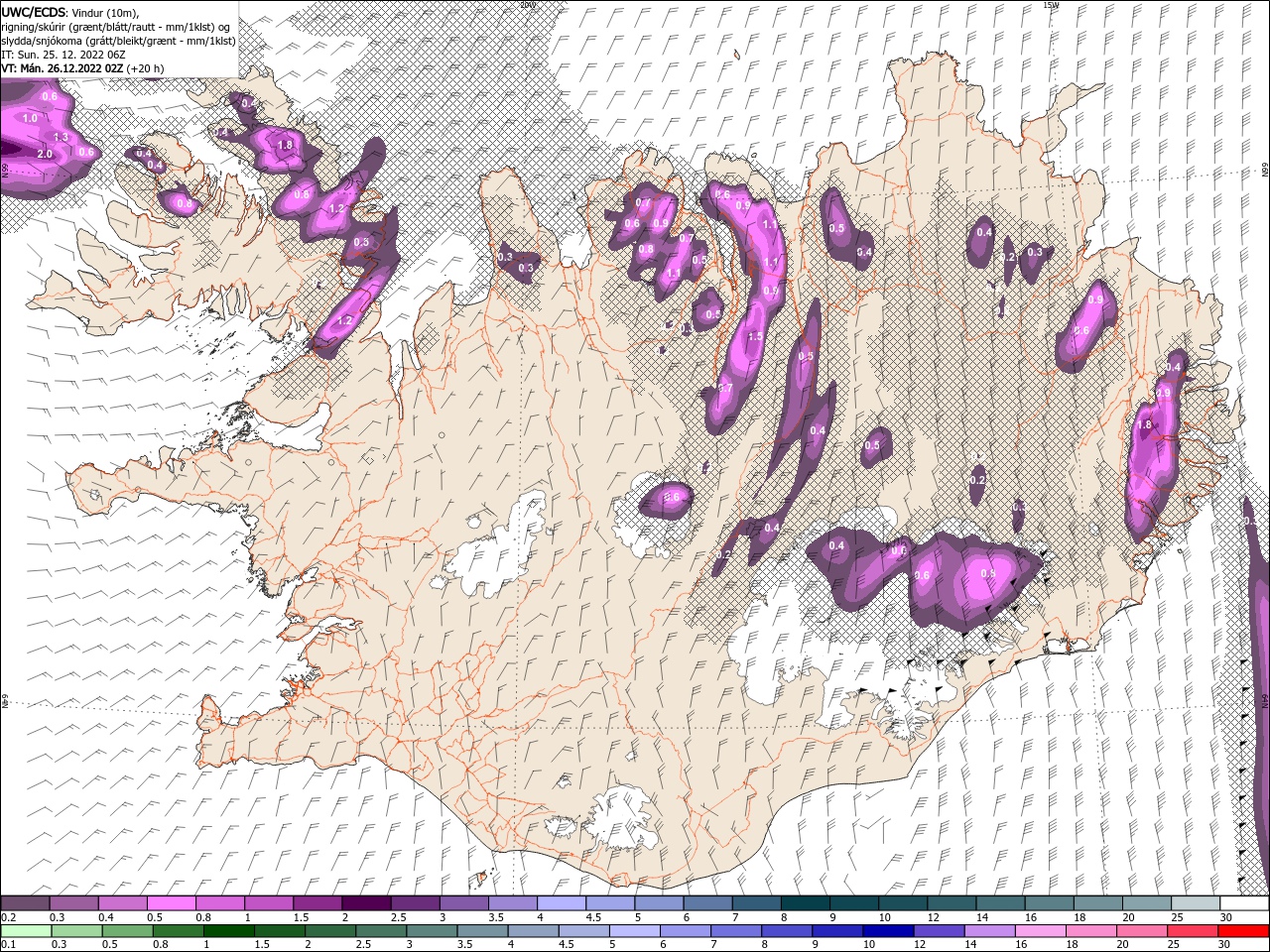Click the pale green 0.1 swatch in lower legend row
The height and width of the screenshot is (952, 1270).
(x=25, y=931)
